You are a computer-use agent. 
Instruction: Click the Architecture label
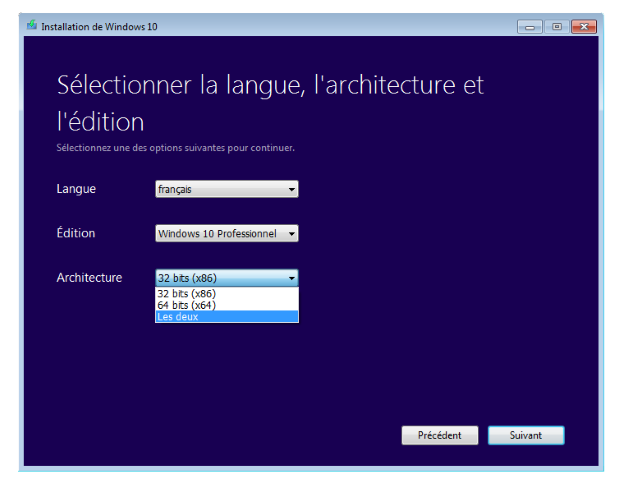point(89,278)
